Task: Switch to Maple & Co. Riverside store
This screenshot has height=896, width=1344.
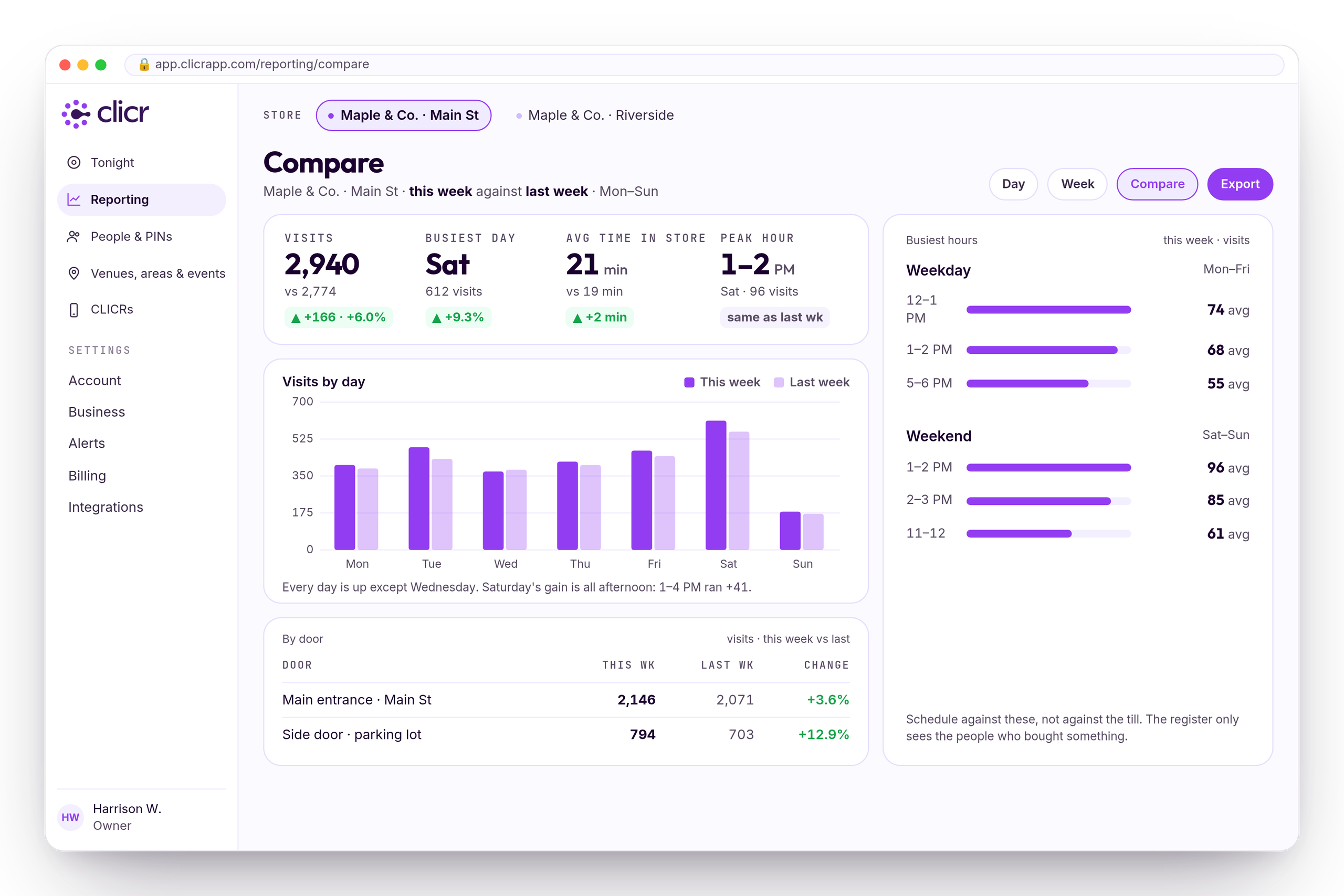Action: click(594, 115)
